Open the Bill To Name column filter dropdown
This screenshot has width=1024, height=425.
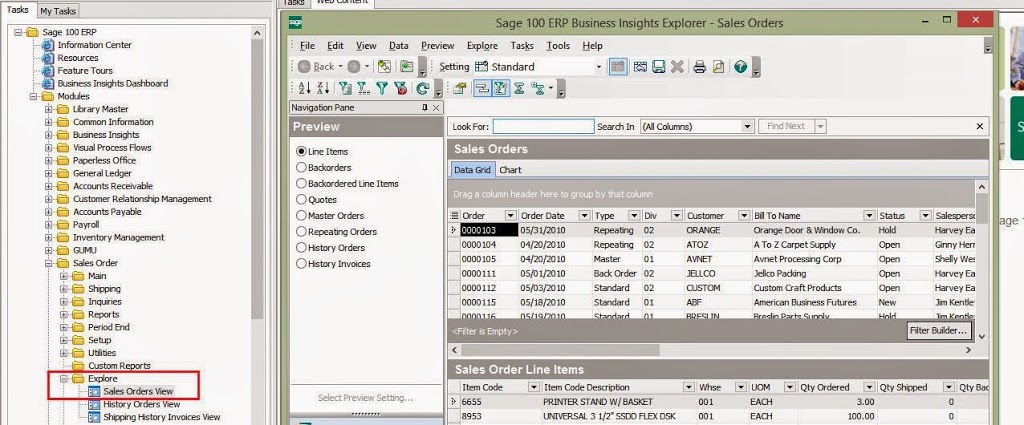(869, 215)
